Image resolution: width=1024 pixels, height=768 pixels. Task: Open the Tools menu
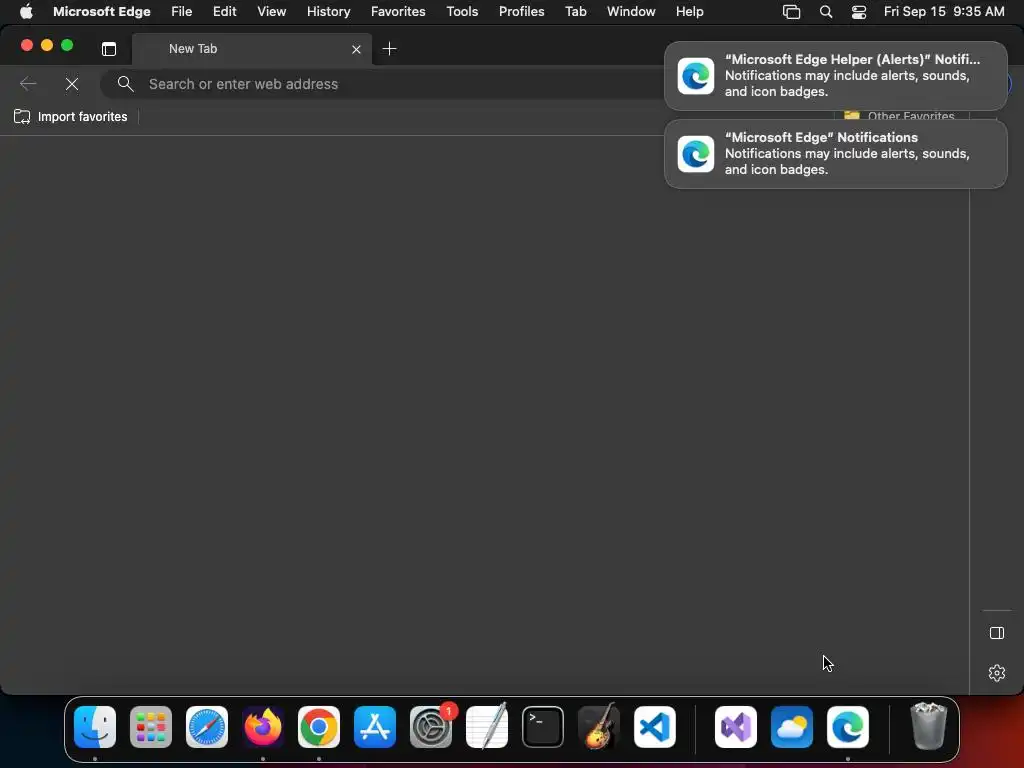[x=462, y=12]
